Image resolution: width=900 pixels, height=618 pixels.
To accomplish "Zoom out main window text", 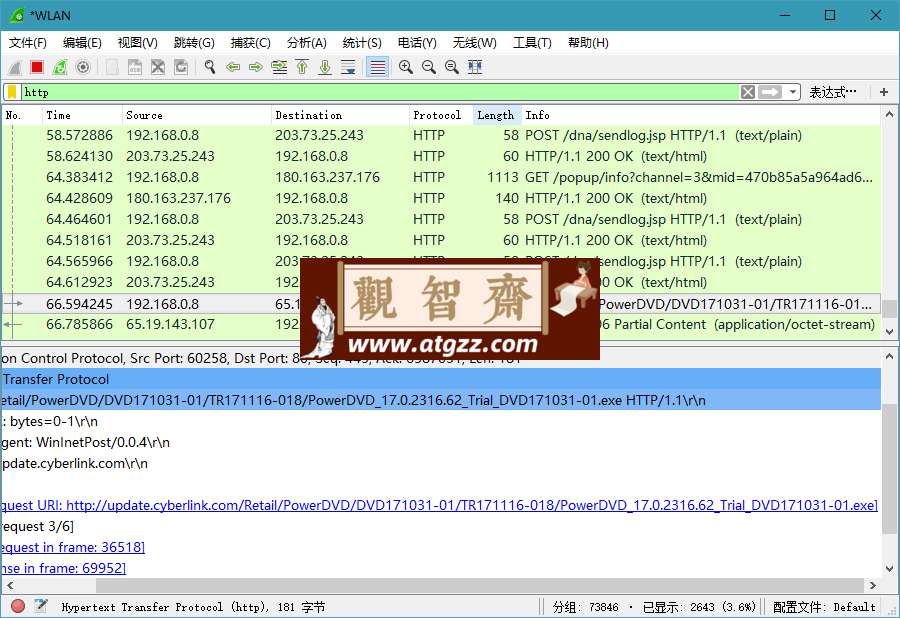I will 429,68.
